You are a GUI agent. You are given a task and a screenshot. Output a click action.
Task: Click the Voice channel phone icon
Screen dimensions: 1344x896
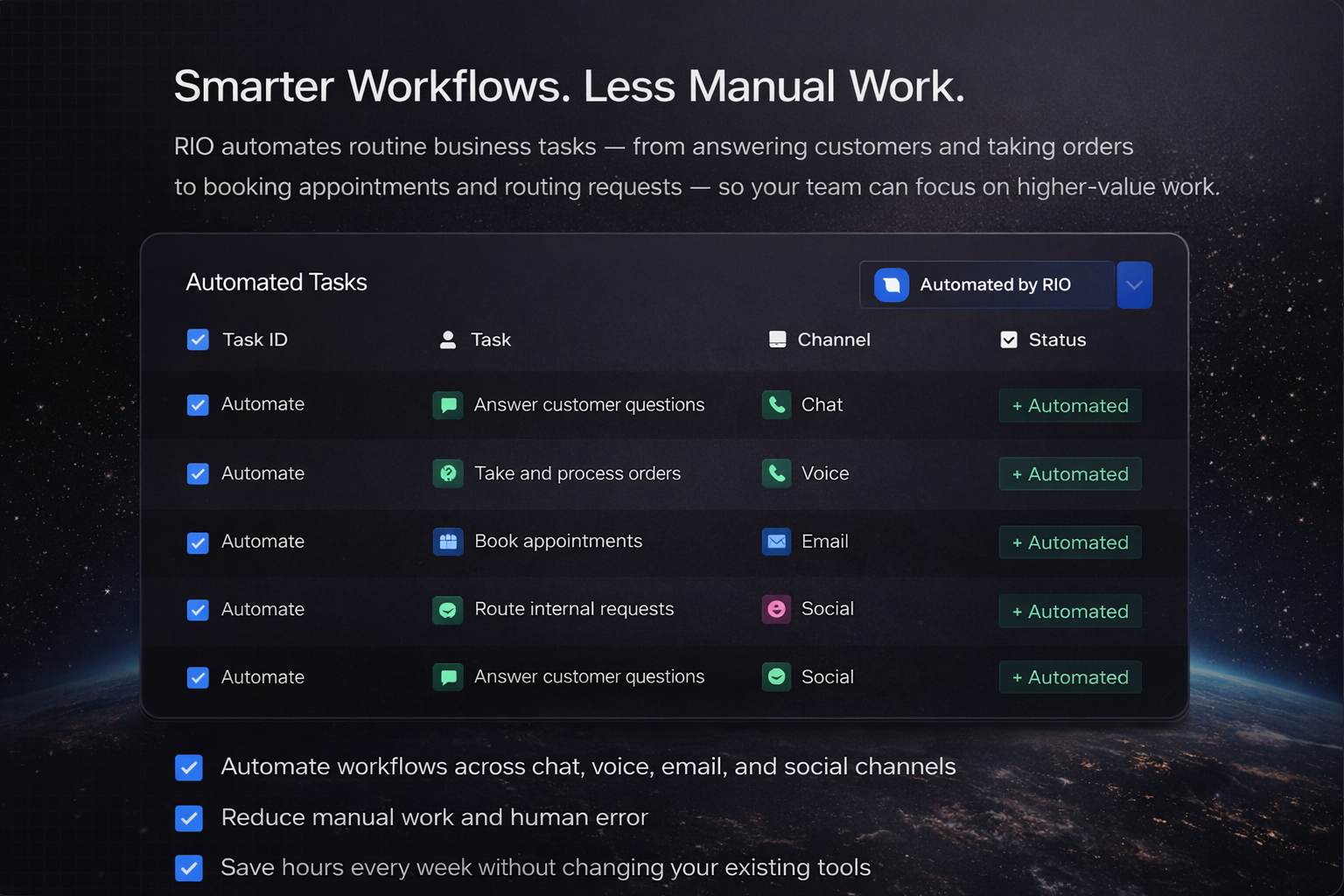pyautogui.click(x=776, y=473)
